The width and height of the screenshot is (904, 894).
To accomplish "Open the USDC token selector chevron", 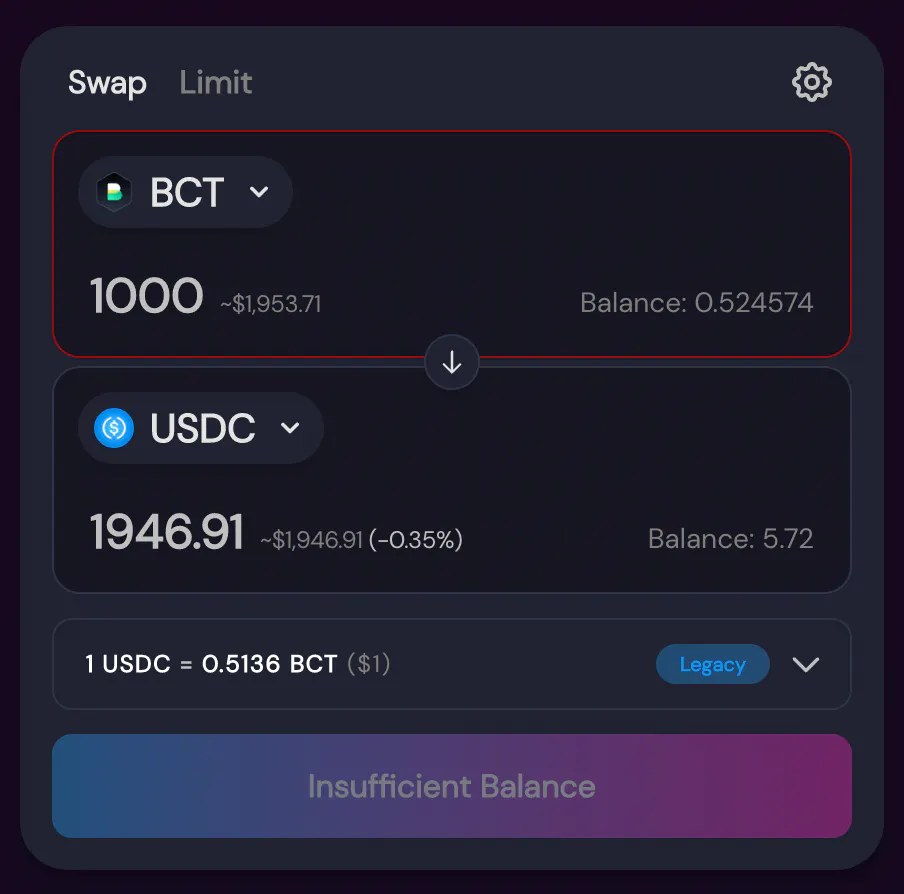I will [x=290, y=428].
